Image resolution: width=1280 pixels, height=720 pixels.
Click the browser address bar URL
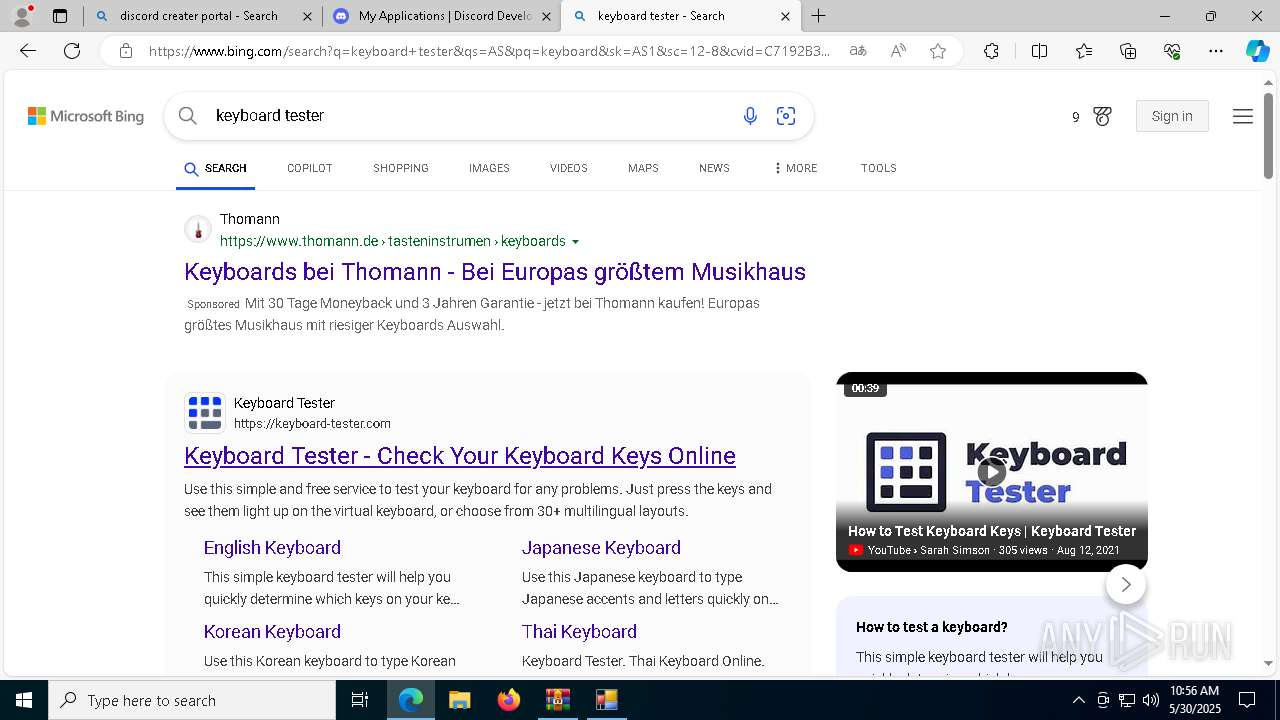[489, 51]
